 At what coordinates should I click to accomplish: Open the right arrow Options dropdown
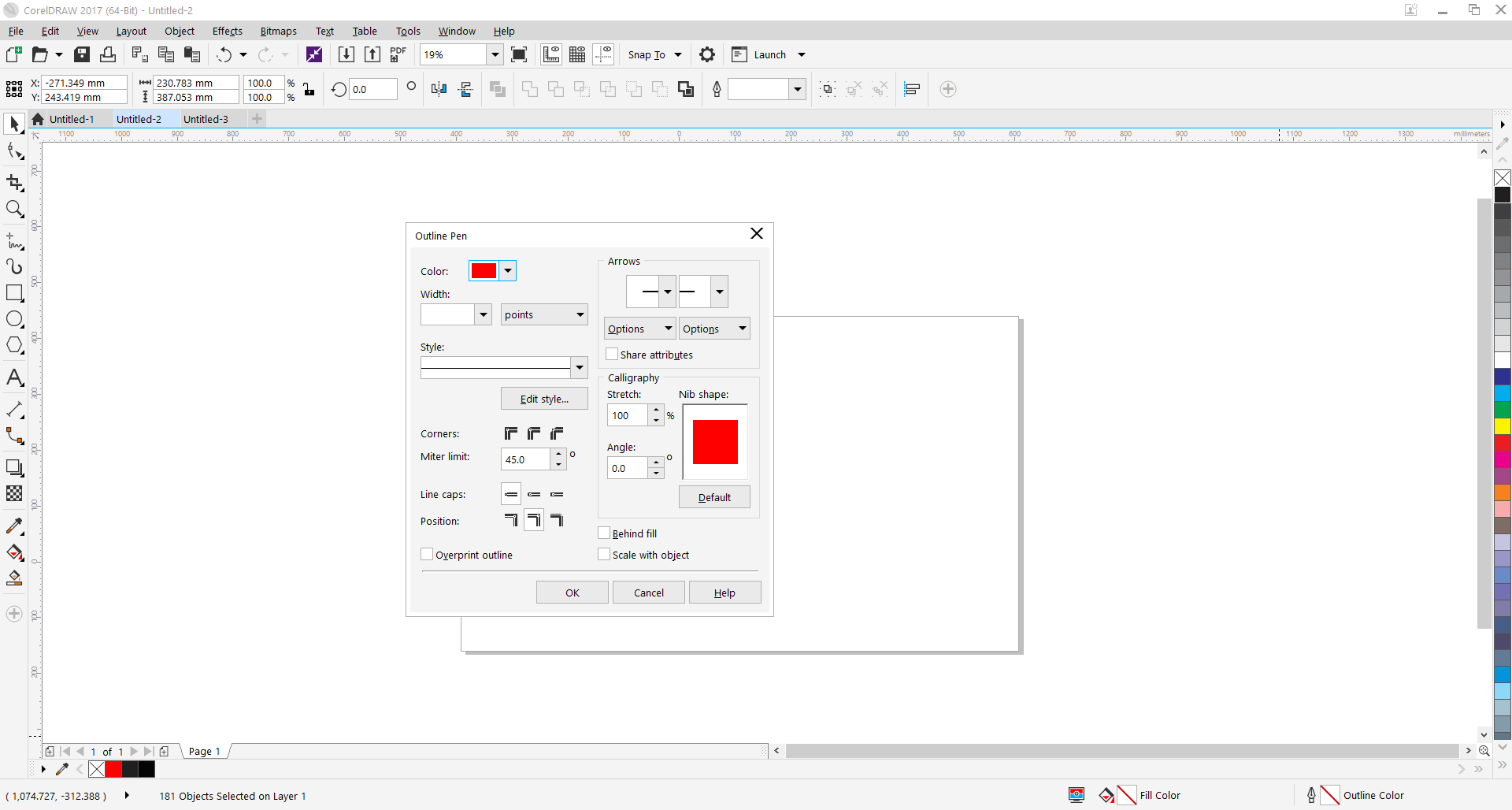[714, 329]
